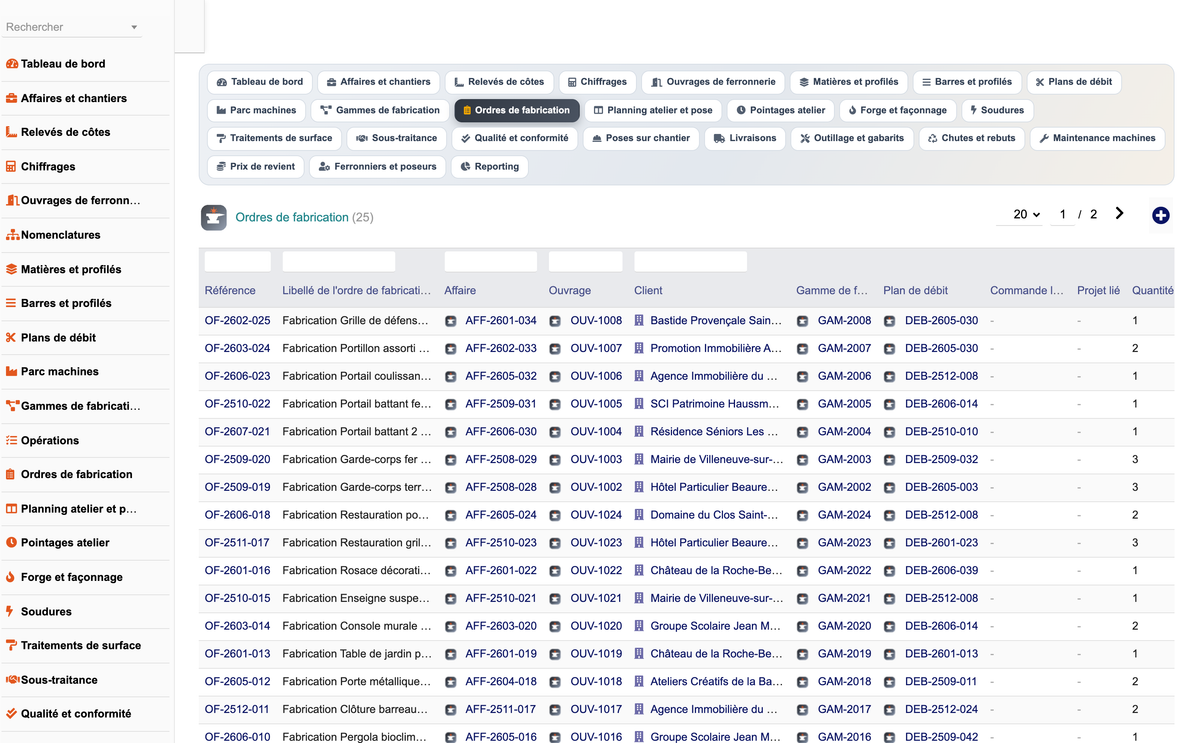Click the Affaires et chantiers sidebar icon
Viewport: 1200px width, 743px height.
[12, 98]
